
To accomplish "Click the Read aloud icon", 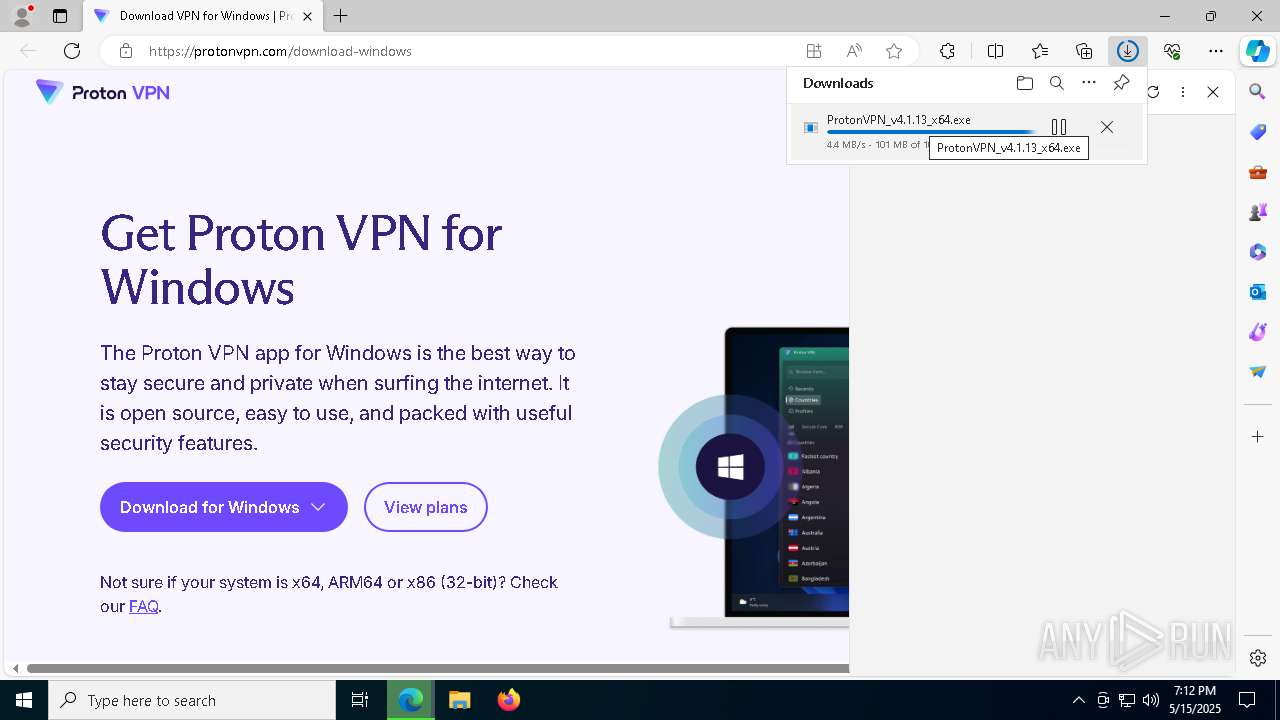I will pos(854,51).
